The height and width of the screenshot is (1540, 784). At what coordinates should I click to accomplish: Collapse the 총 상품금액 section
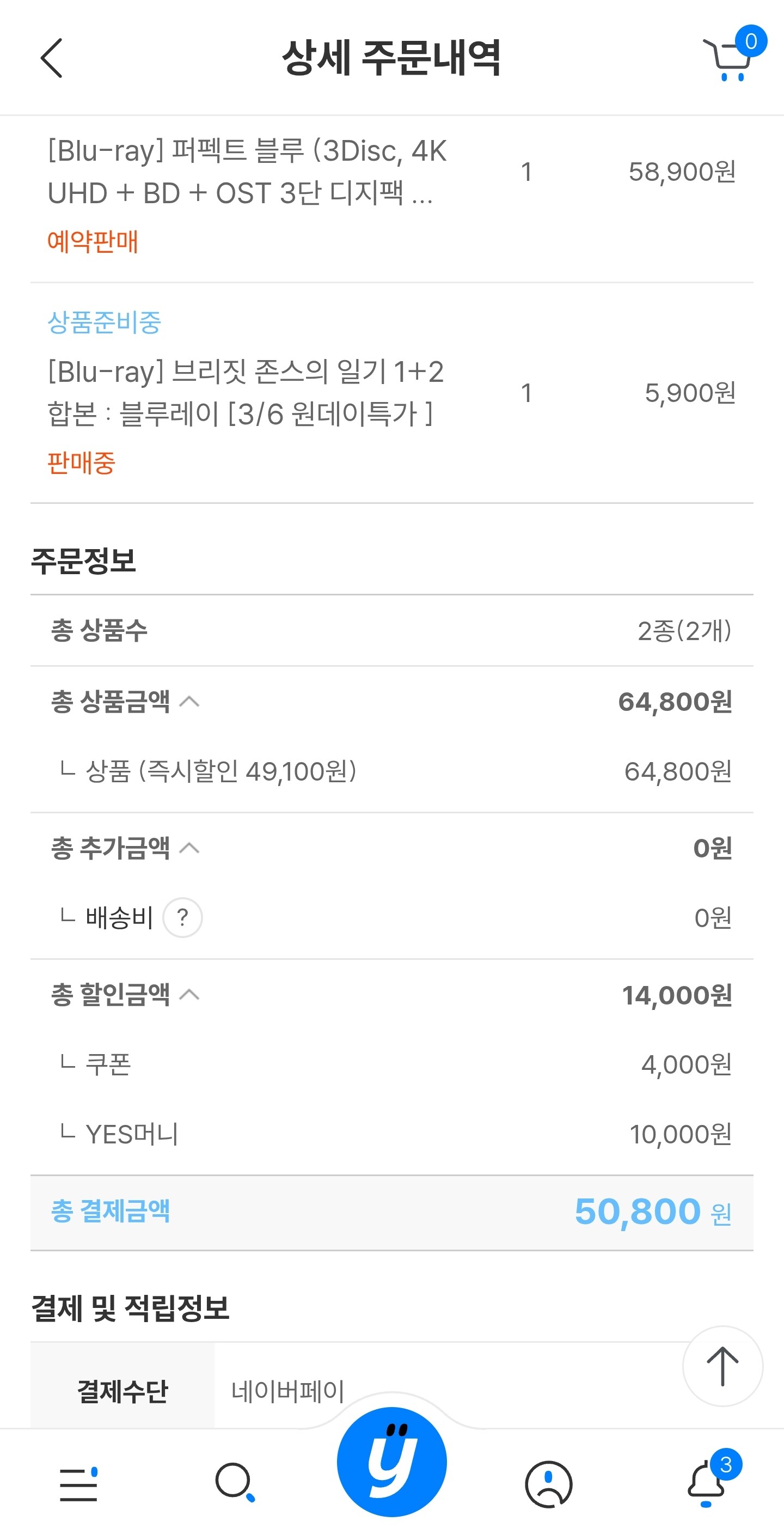(190, 701)
